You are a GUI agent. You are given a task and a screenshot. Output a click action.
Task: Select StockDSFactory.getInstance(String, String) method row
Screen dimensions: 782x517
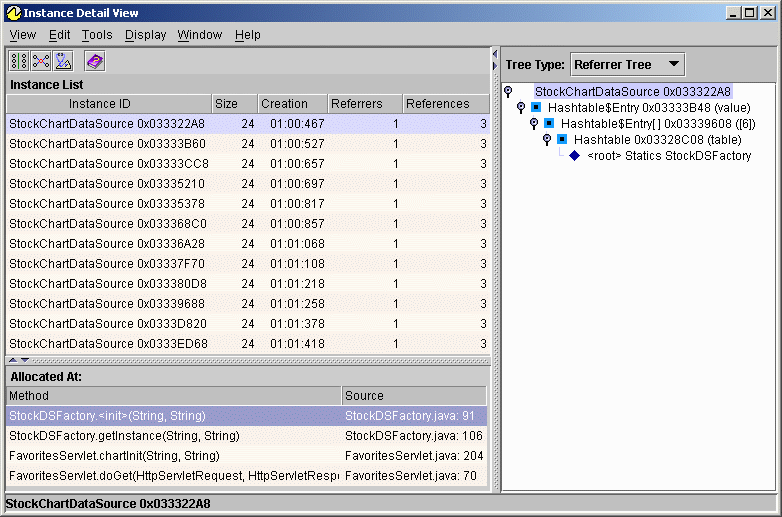[x=124, y=436]
